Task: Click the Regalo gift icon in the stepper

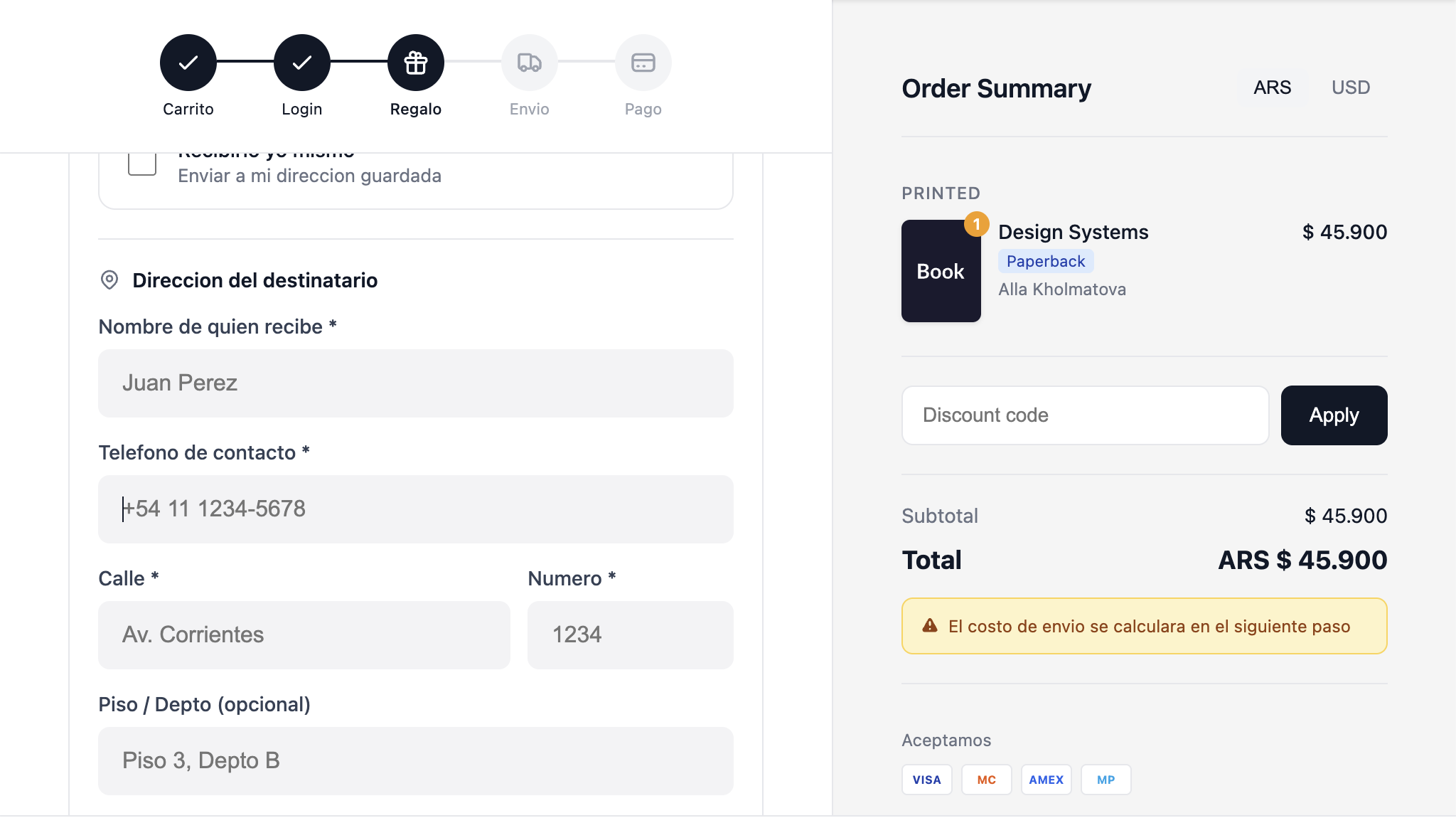Action: [415, 62]
